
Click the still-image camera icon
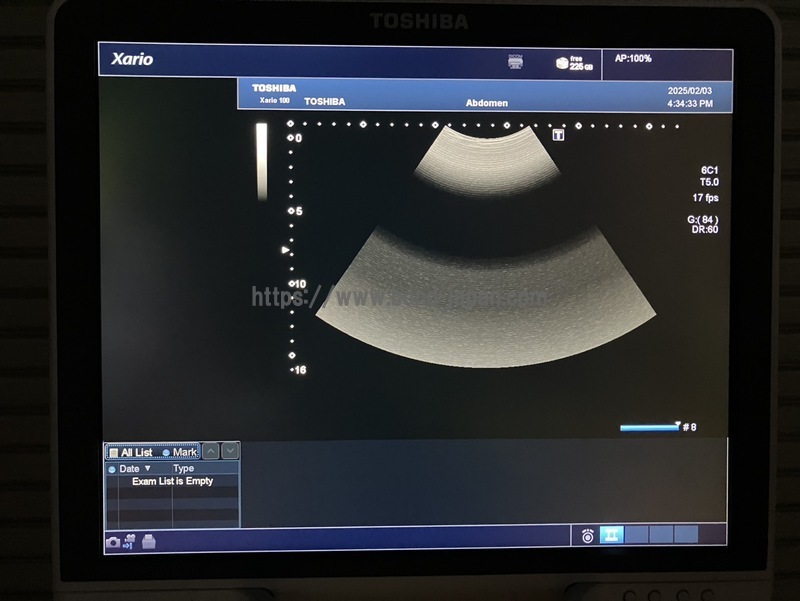point(112,542)
